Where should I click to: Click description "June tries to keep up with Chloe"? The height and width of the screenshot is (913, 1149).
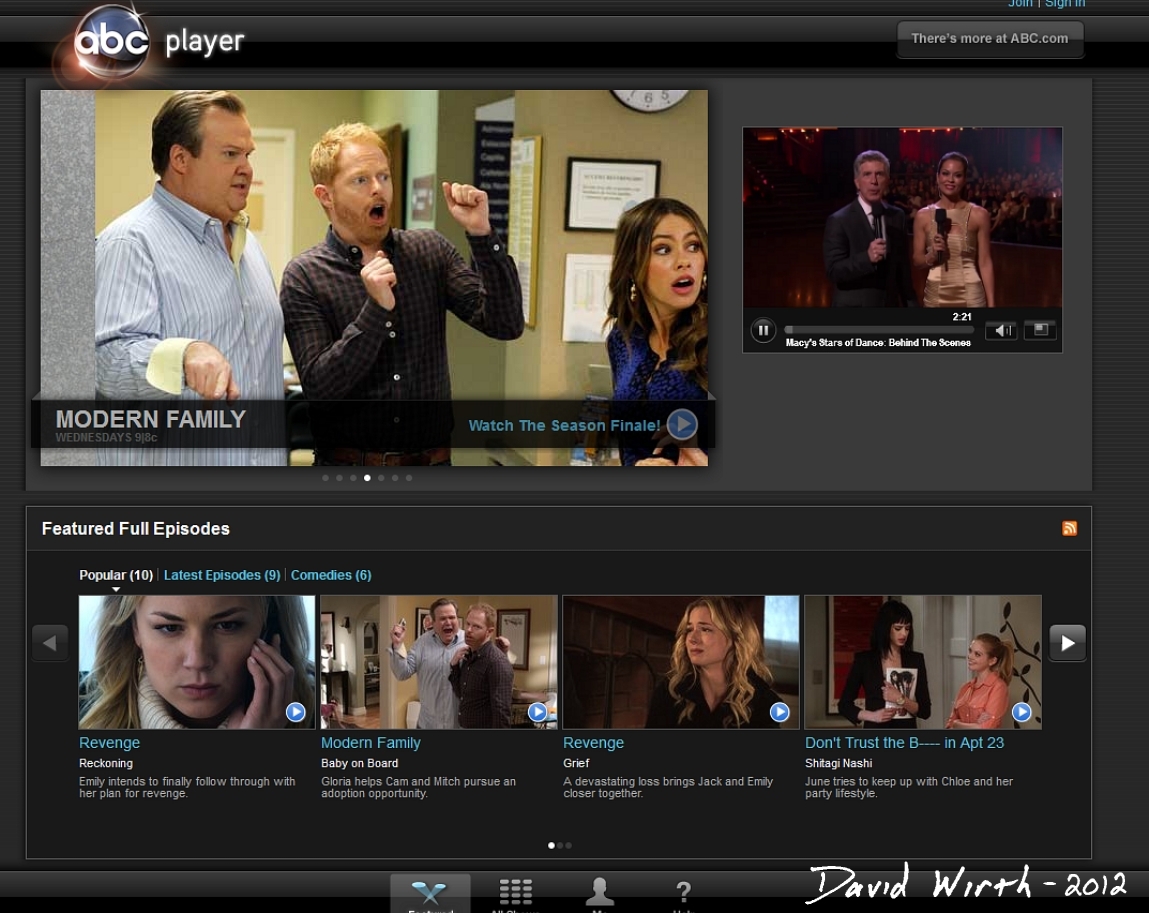[909, 787]
